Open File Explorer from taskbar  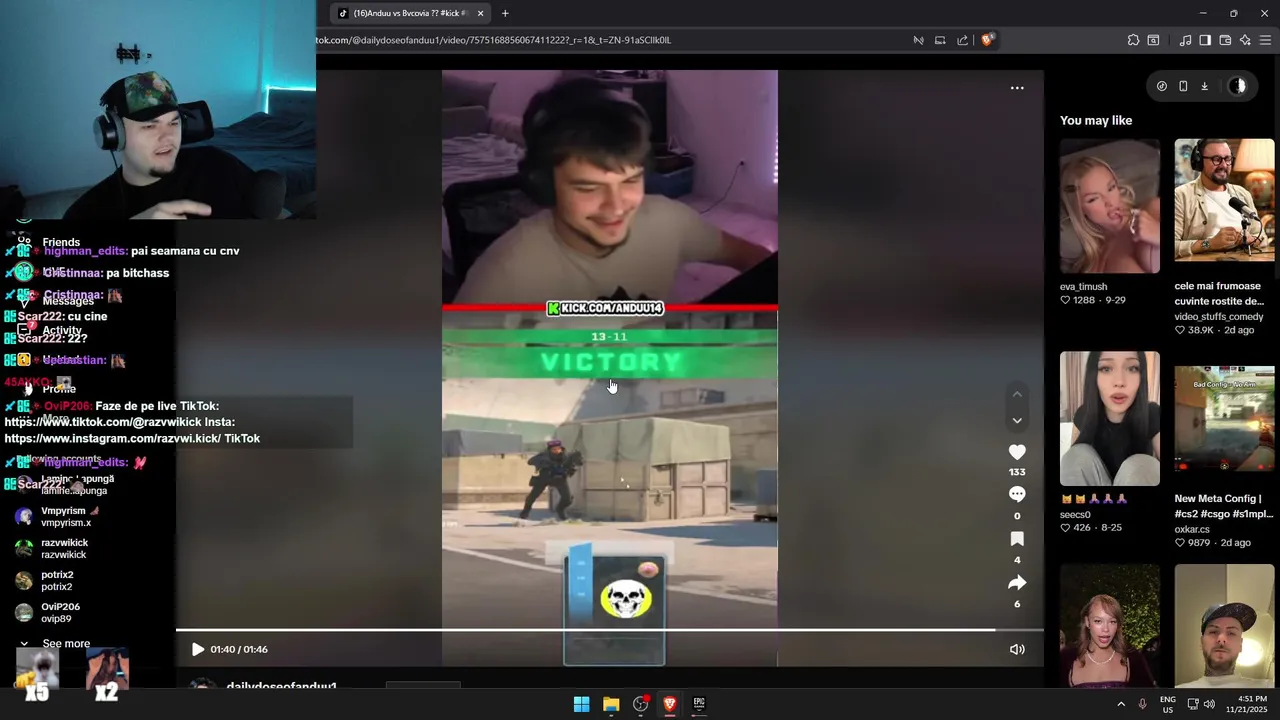pos(611,704)
